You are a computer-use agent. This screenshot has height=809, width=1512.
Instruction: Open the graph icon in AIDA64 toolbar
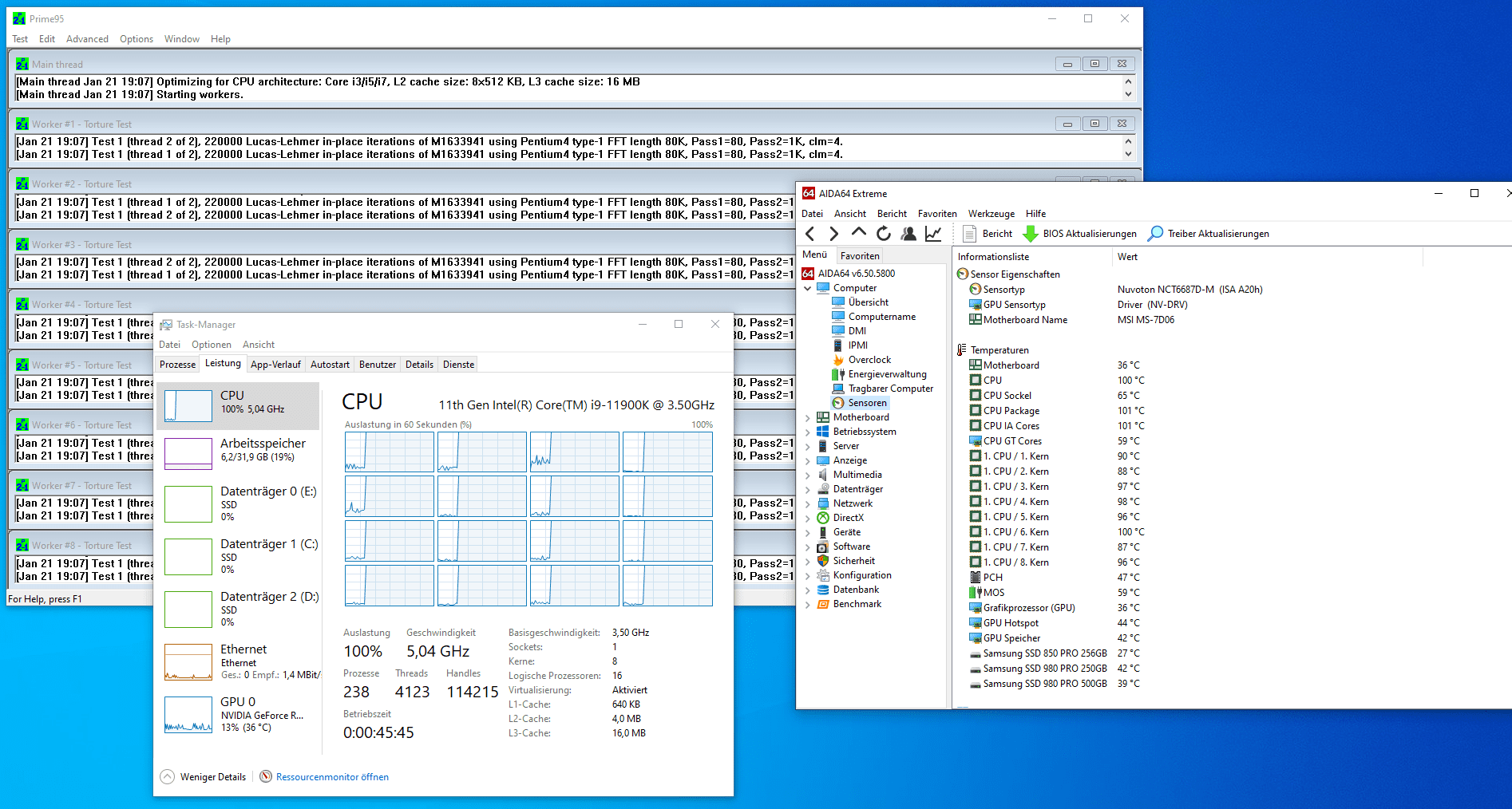(933, 234)
